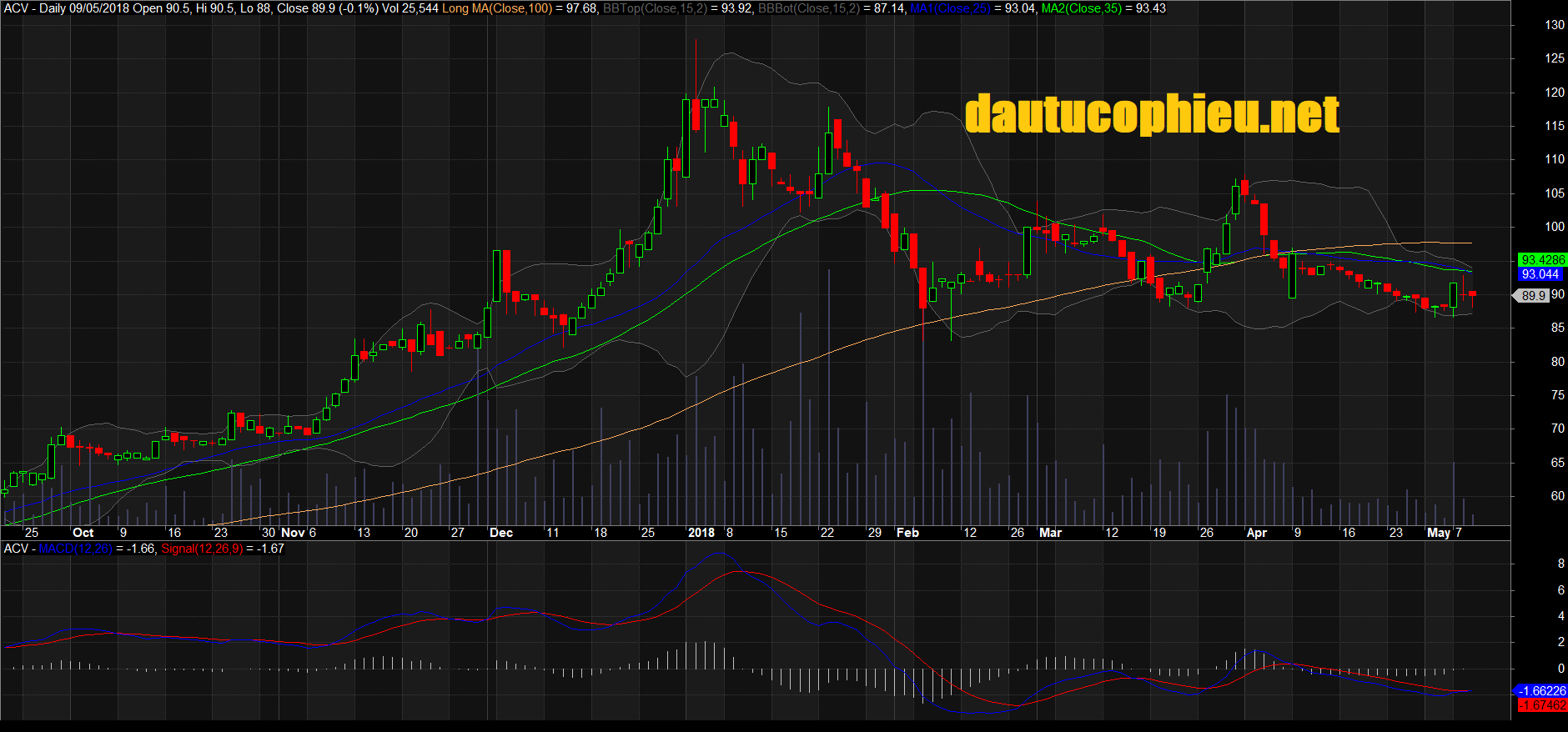Click the 130 level on the price axis
Screen dimensions: 1568x732
(1554, 25)
